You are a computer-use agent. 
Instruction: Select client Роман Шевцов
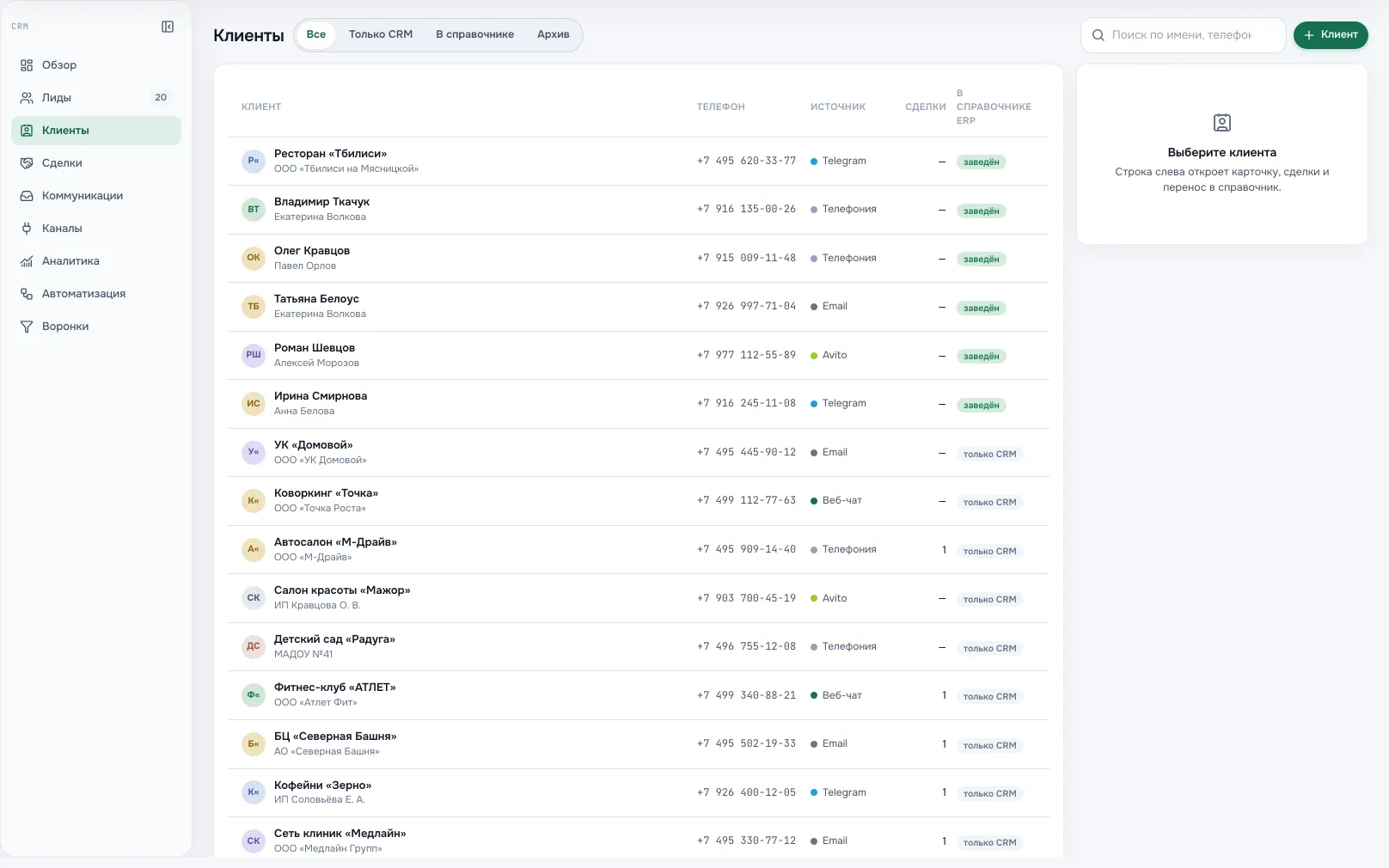(639, 356)
